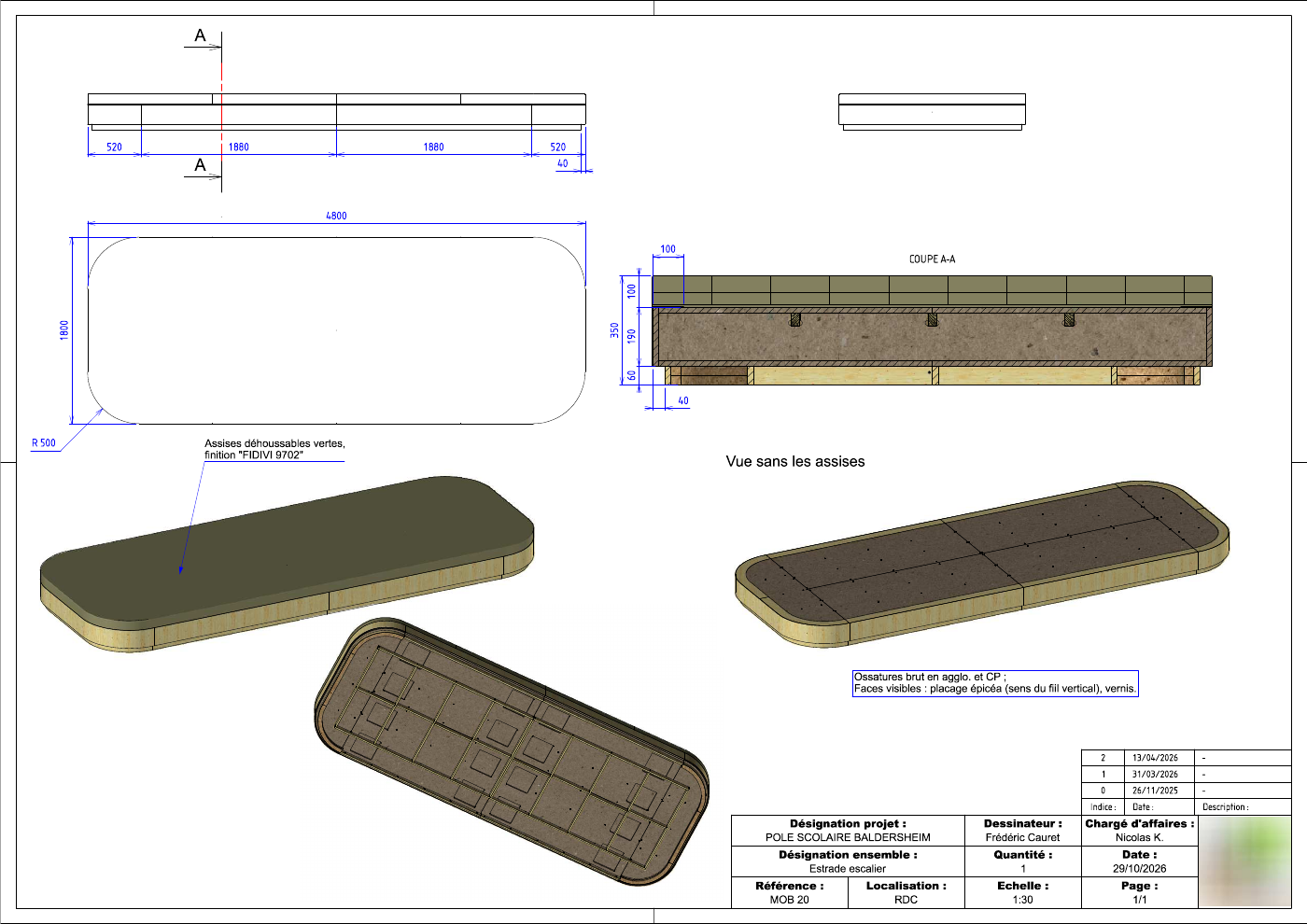Select the name Nicolas K.
The height and width of the screenshot is (924, 1307).
(x=1140, y=837)
